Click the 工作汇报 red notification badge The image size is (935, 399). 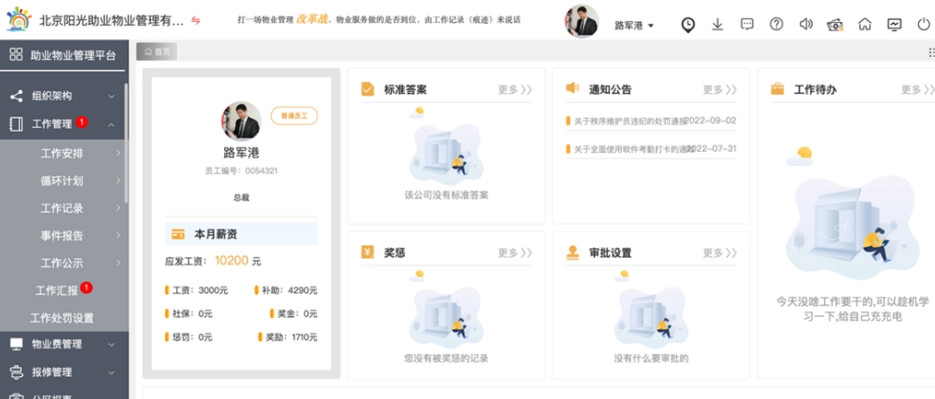[86, 287]
